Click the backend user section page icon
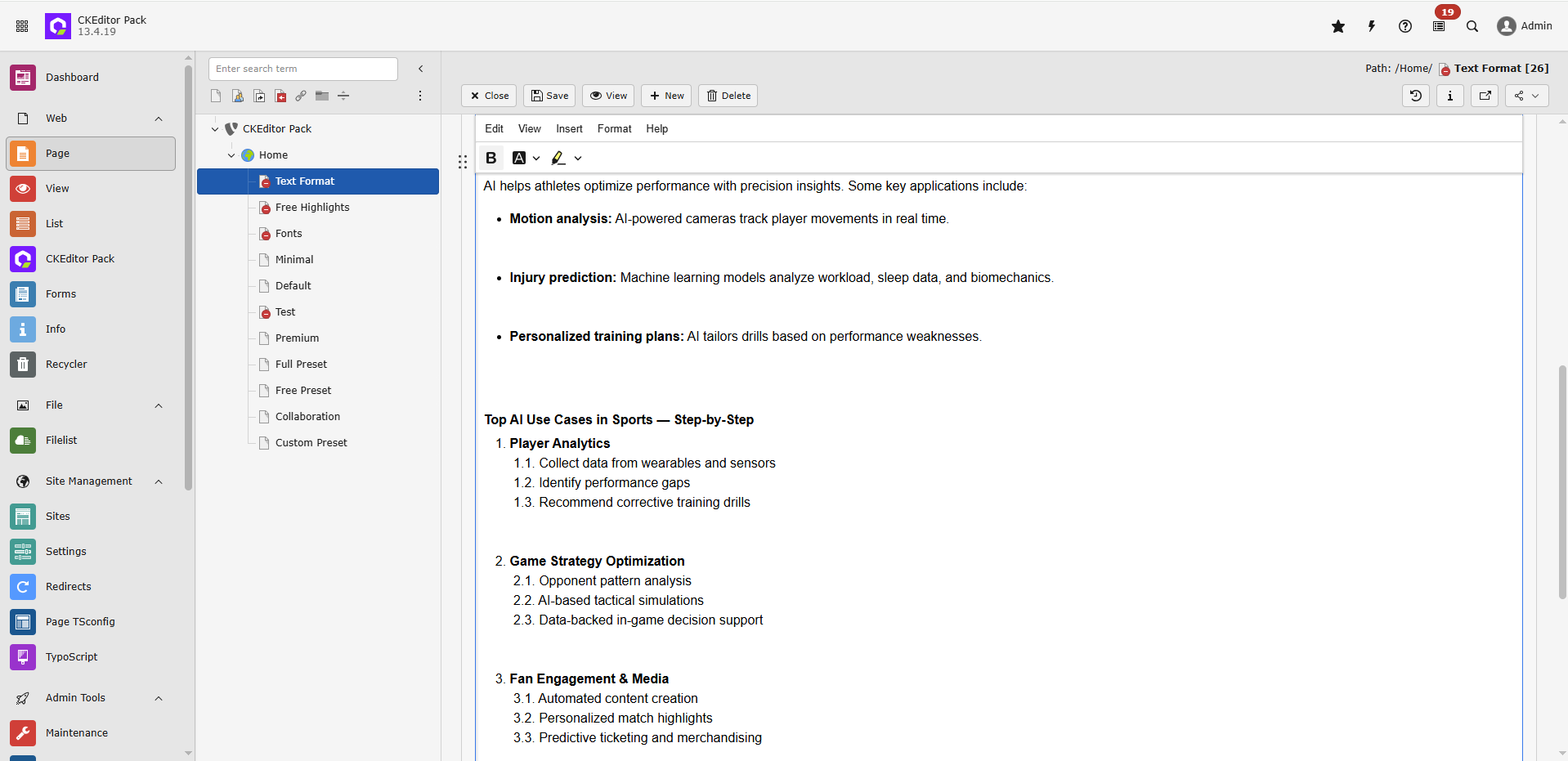This screenshot has height=761, width=1568. coord(238,96)
